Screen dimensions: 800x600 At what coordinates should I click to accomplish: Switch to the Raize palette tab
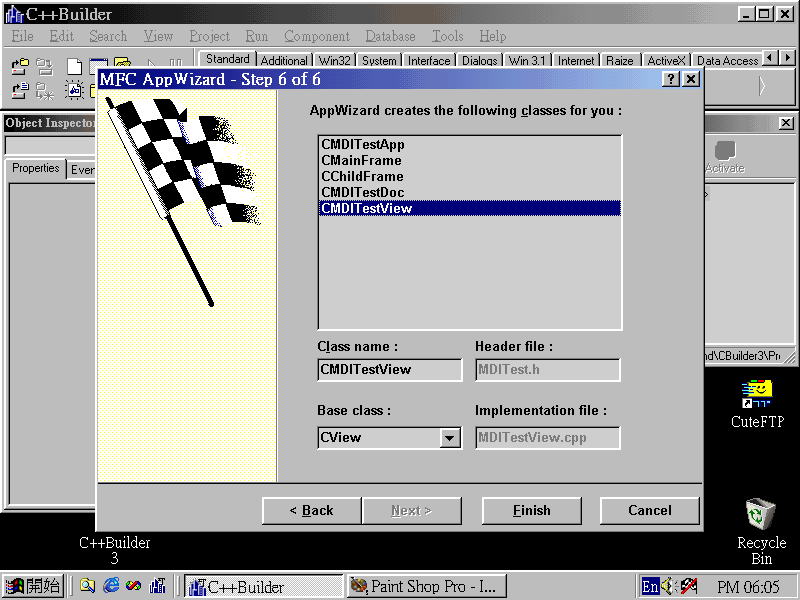click(620, 61)
